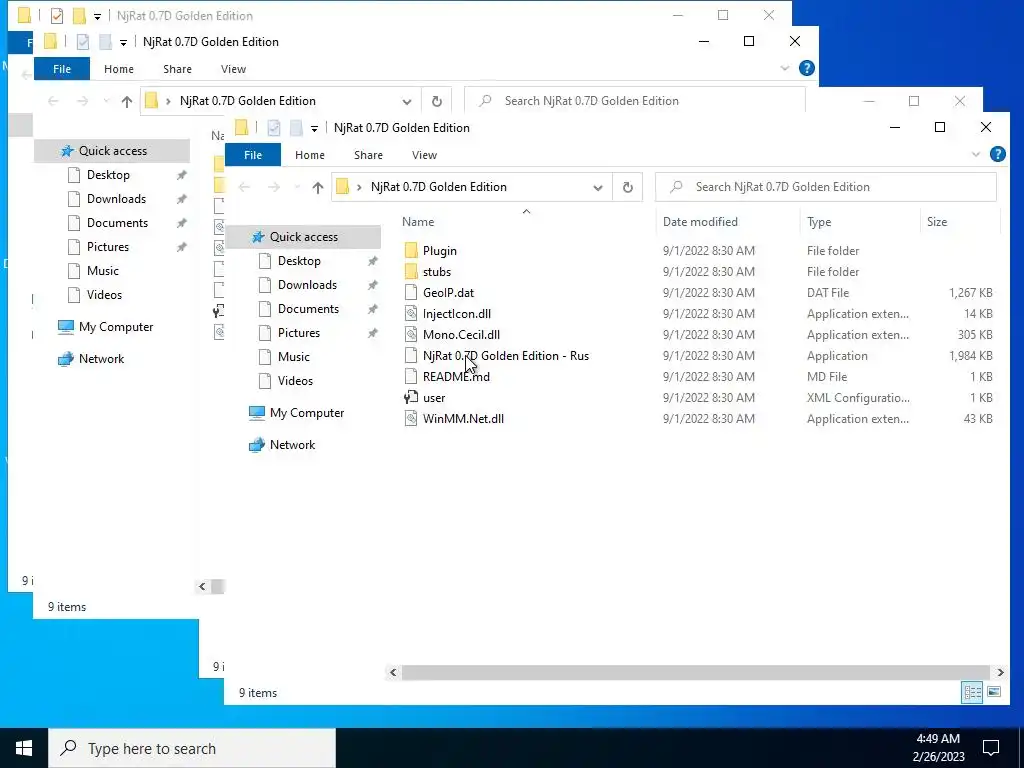Open the notification center icon in taskbar
This screenshot has height=768, width=1024.
tap(991, 748)
